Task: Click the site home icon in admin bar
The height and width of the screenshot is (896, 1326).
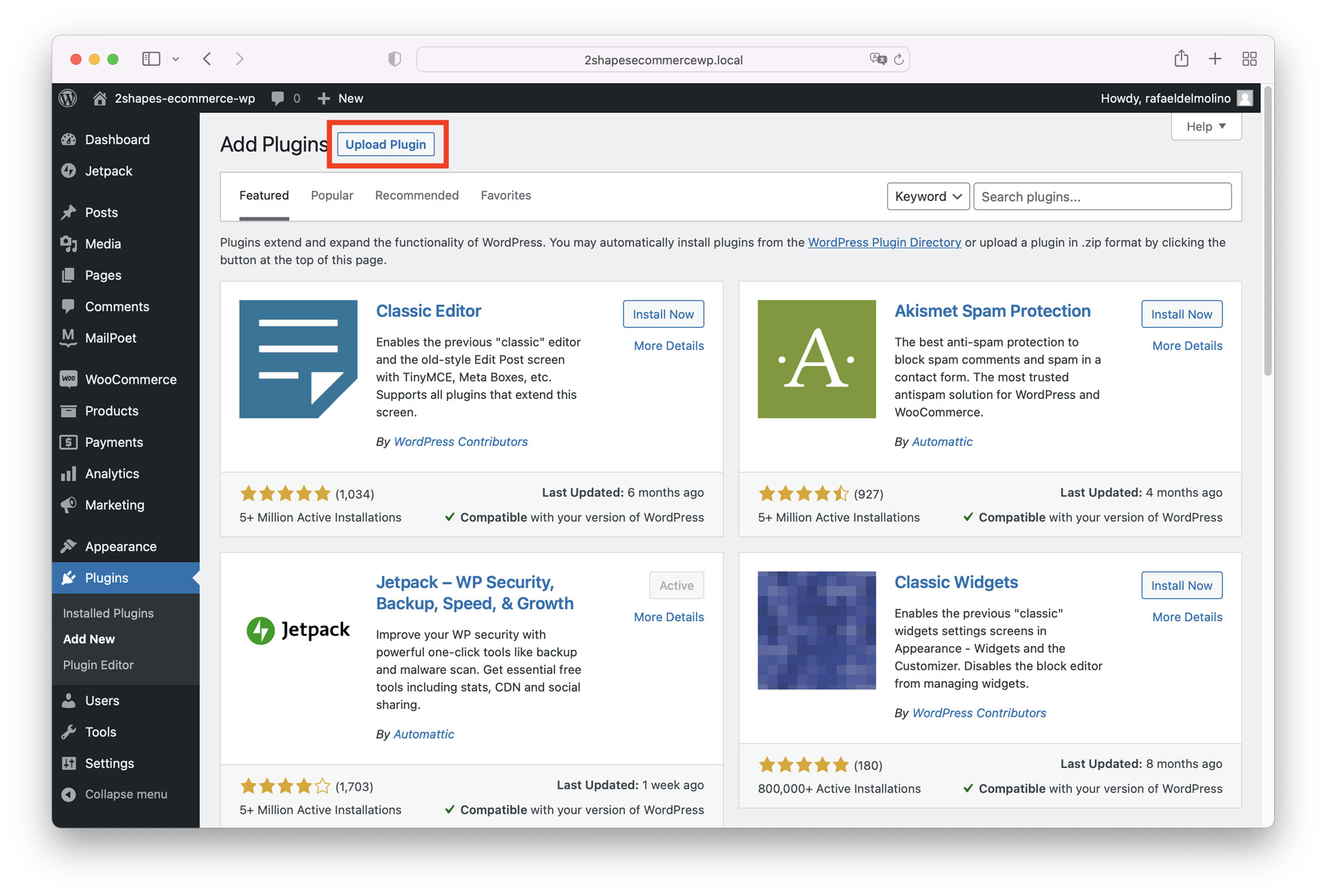Action: [99, 98]
